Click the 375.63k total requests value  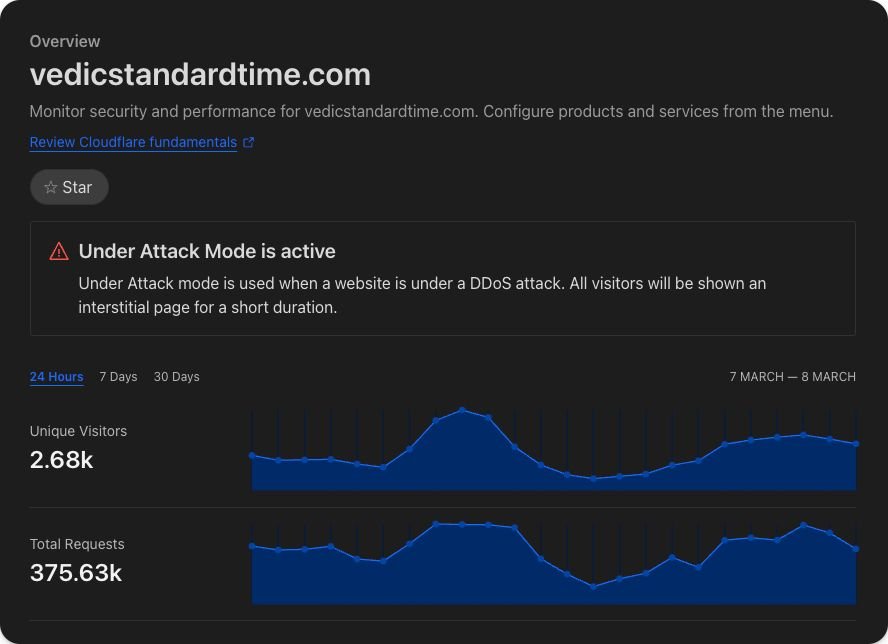tap(76, 573)
